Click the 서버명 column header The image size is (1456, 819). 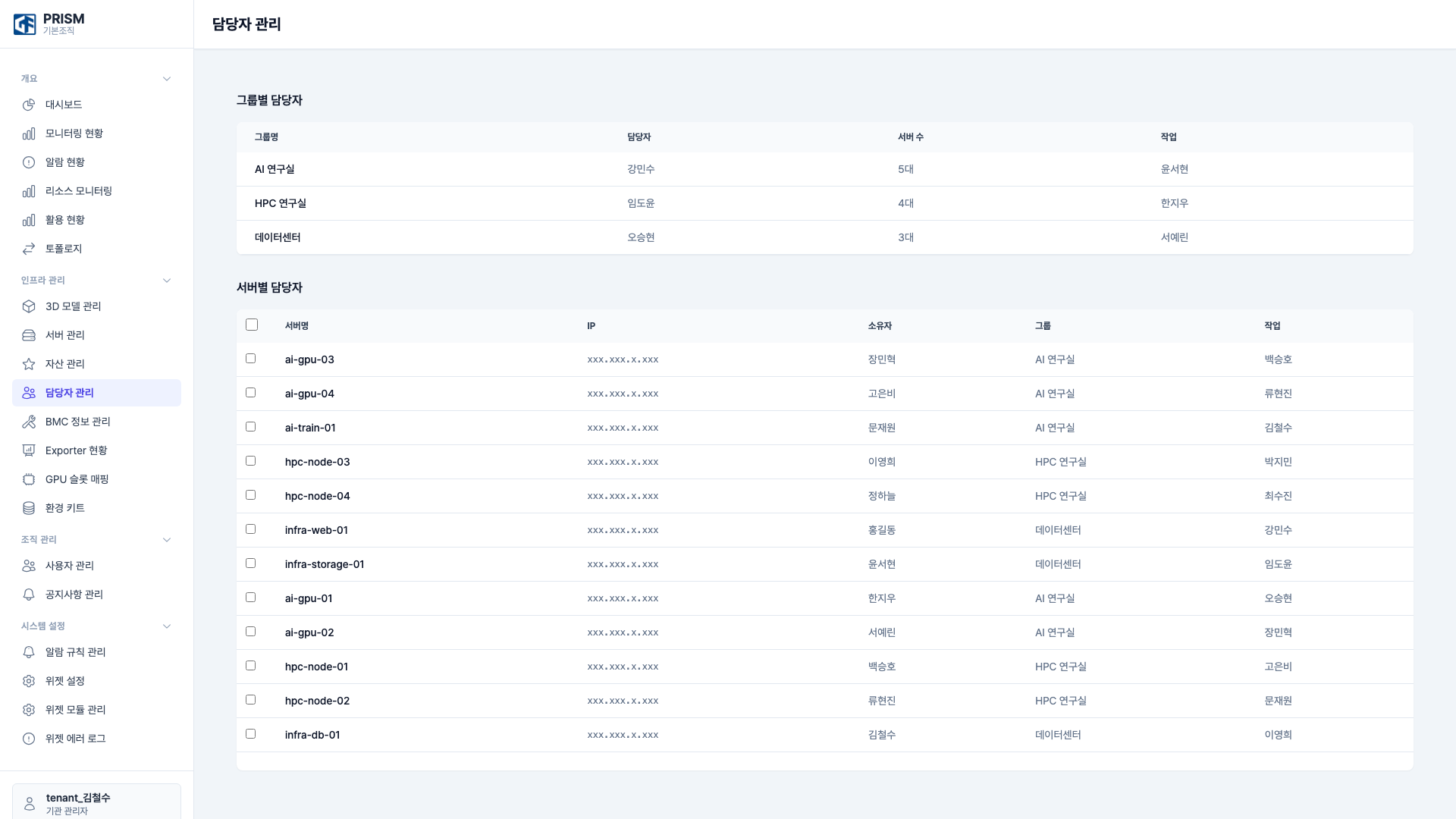[297, 326]
